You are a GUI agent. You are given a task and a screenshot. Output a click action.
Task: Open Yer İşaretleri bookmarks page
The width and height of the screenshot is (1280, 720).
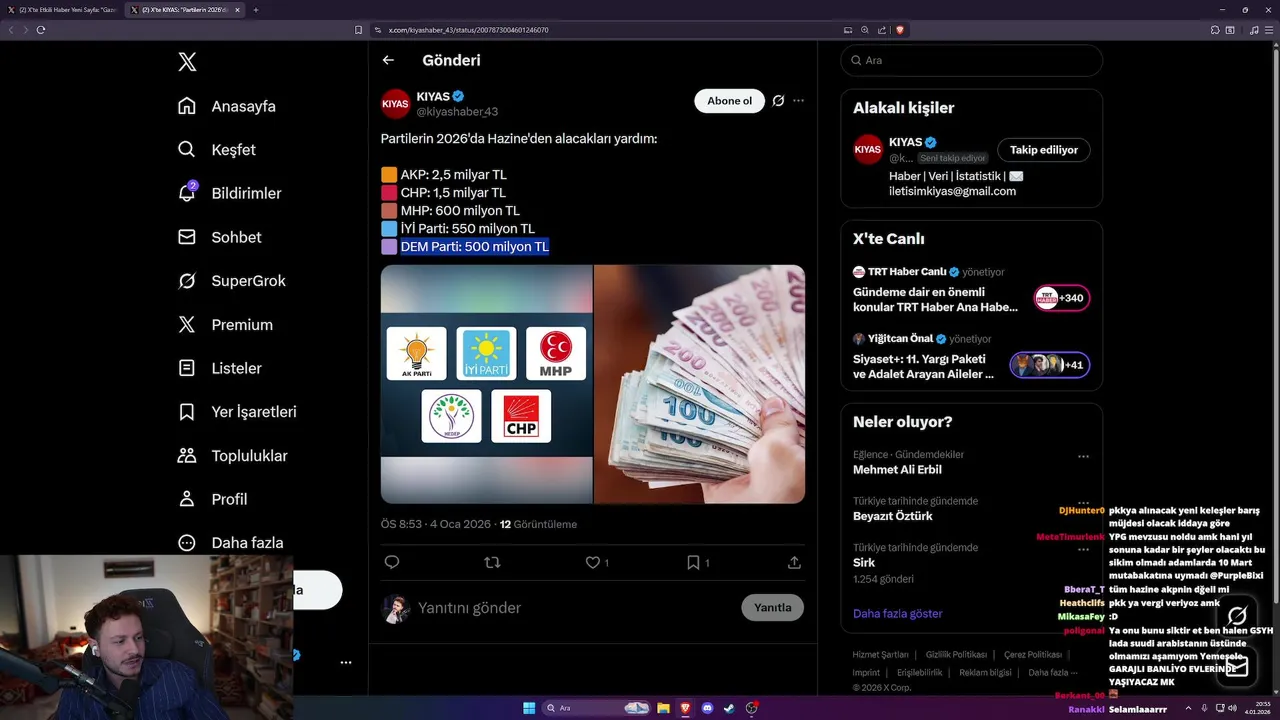point(236,412)
